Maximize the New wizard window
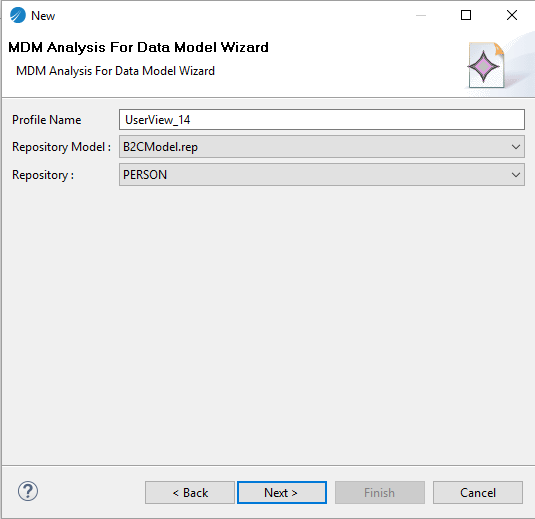 pos(466,15)
